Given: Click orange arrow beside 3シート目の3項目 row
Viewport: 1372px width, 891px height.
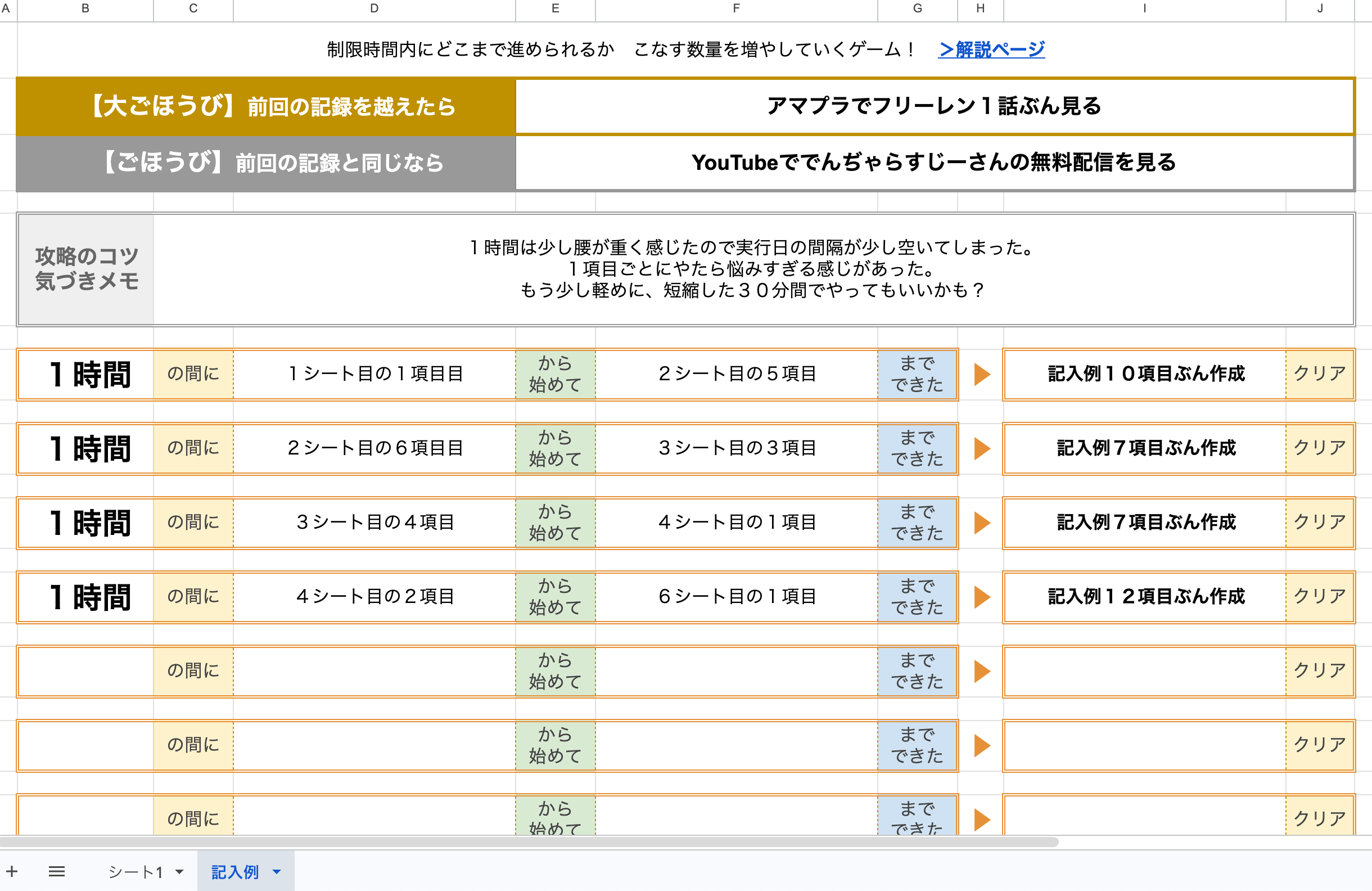Looking at the screenshot, I should (982, 449).
